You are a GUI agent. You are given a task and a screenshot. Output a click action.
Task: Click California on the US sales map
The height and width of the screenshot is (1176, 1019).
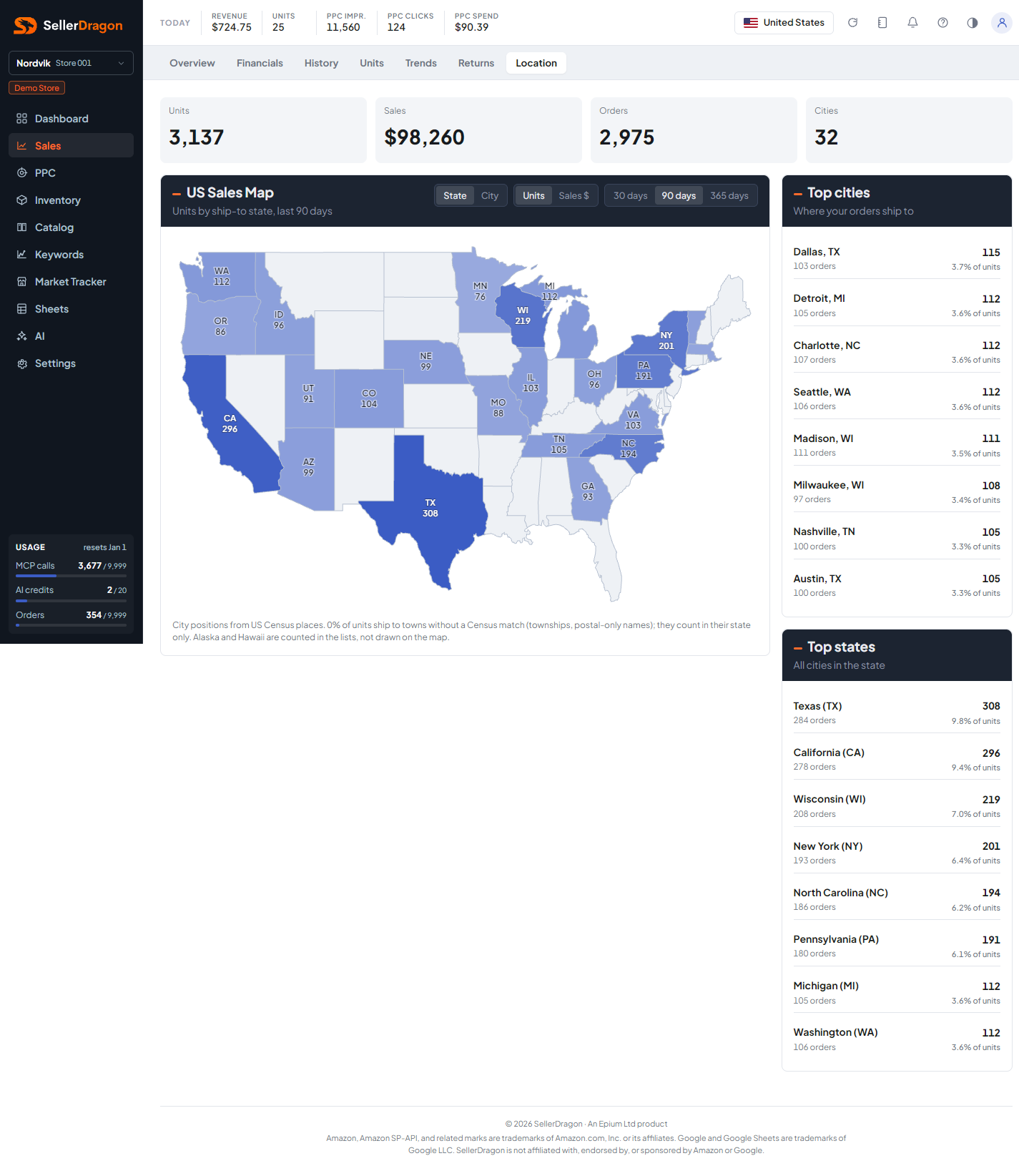pyautogui.click(x=230, y=423)
